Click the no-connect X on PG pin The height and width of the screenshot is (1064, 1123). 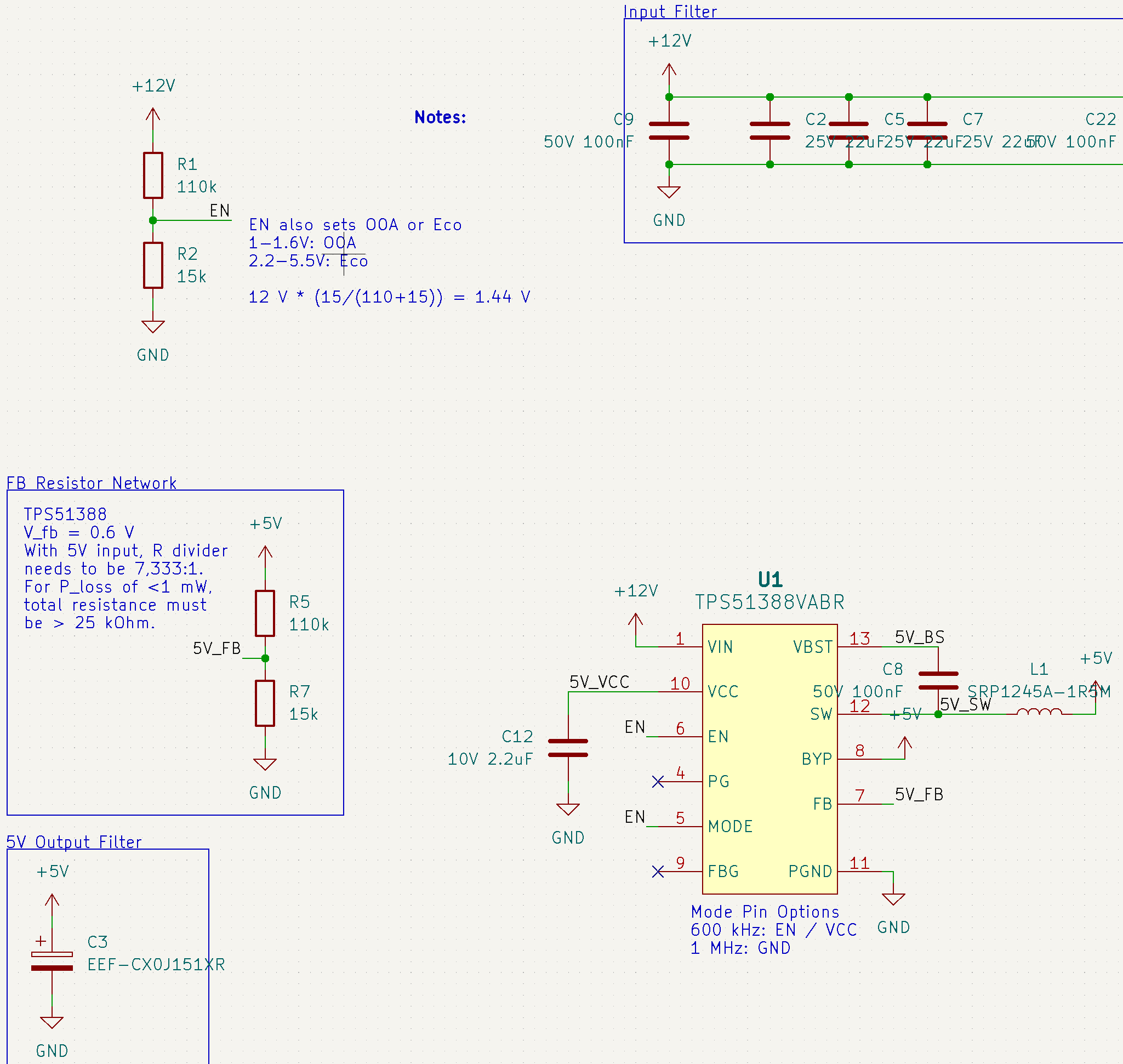657,782
